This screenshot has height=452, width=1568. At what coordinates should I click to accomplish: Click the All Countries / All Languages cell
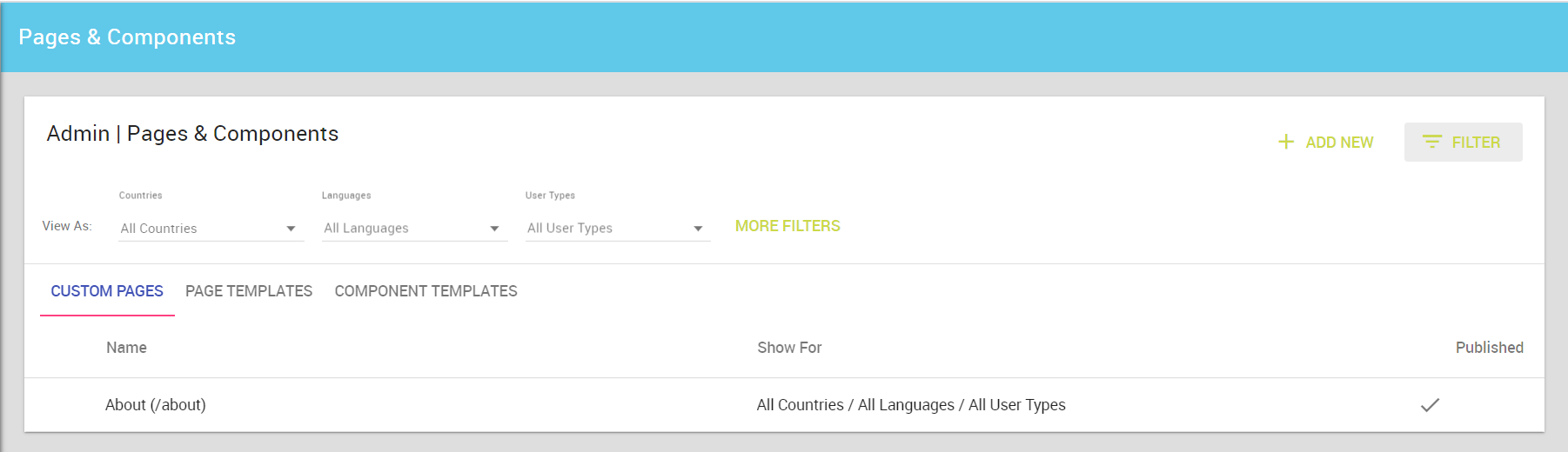pyautogui.click(x=911, y=405)
